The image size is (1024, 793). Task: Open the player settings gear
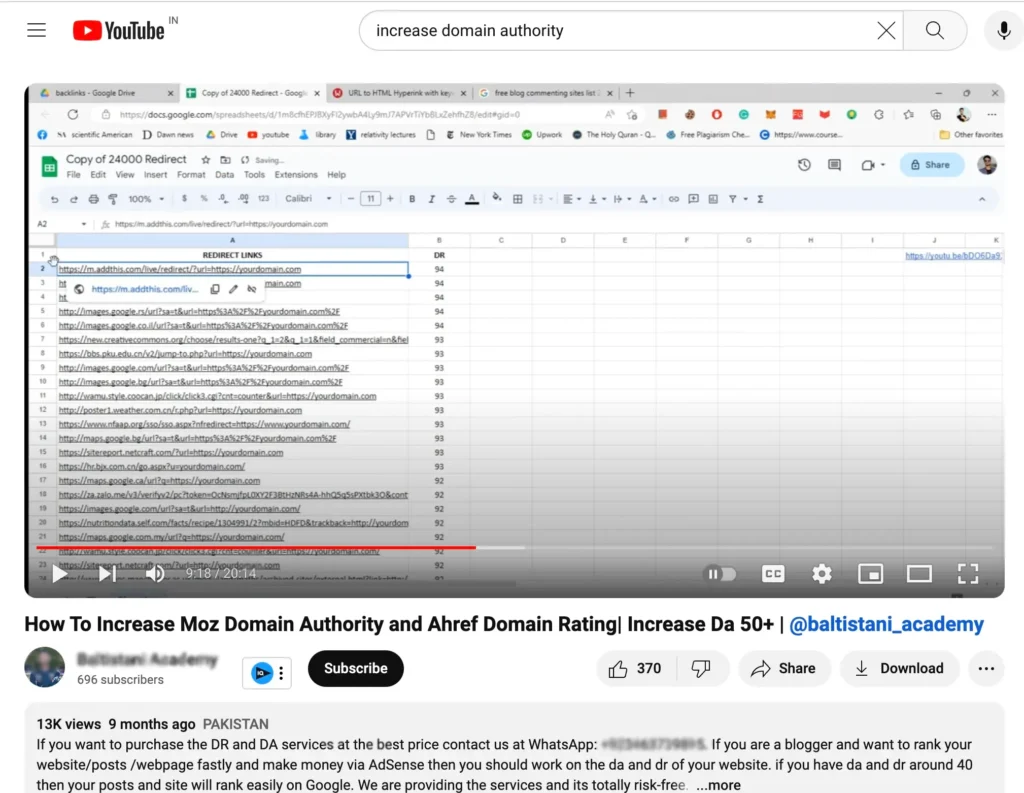(822, 574)
